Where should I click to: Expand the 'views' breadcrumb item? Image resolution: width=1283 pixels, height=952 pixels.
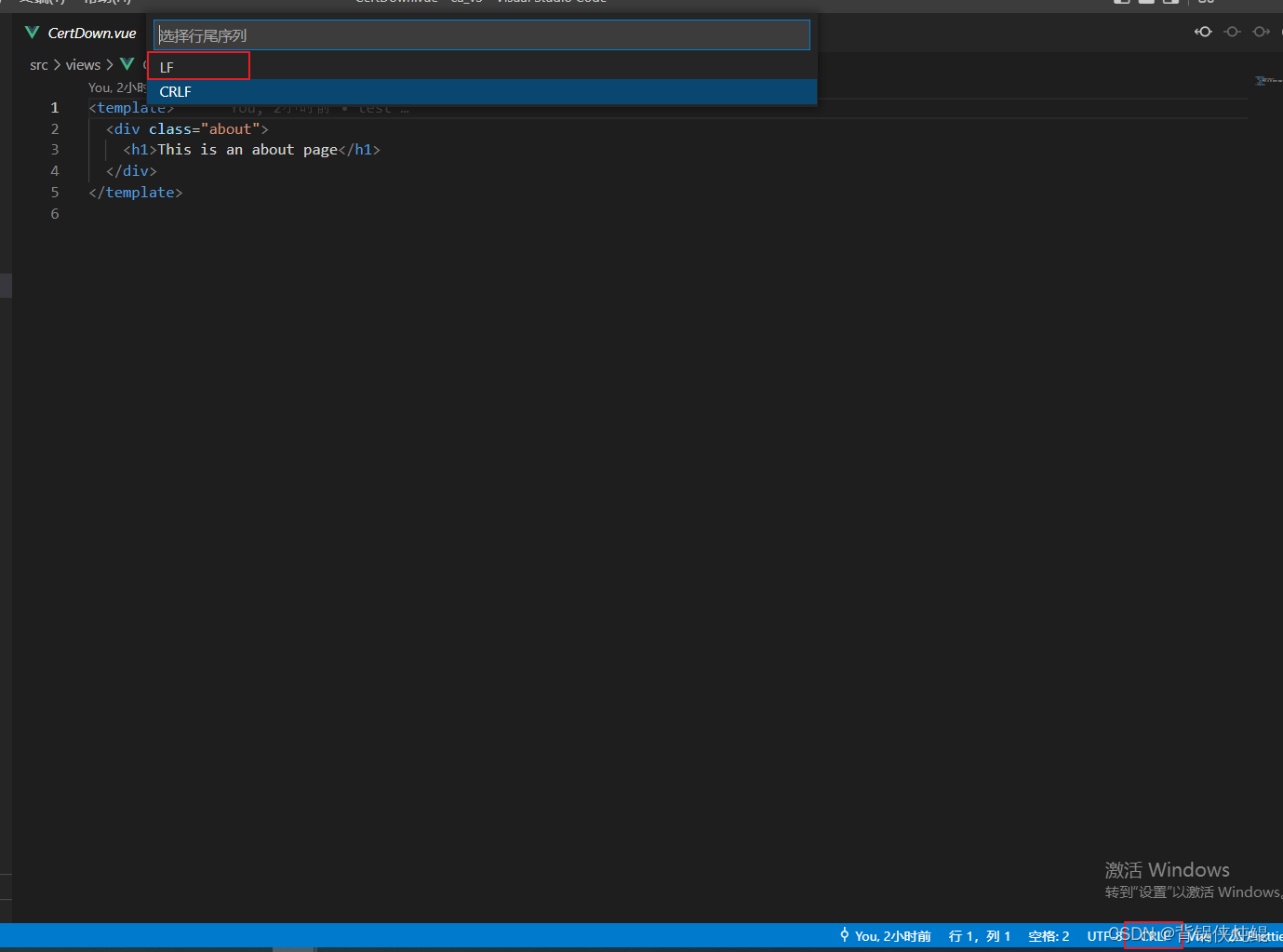tap(83, 64)
